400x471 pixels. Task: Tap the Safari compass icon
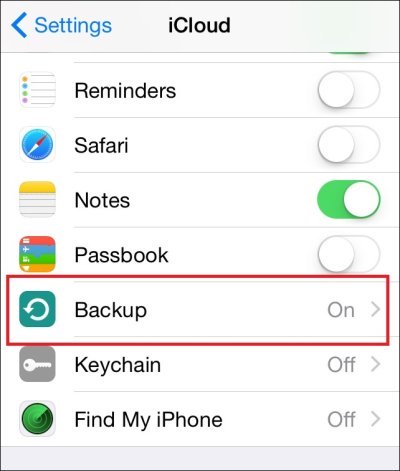tap(37, 145)
